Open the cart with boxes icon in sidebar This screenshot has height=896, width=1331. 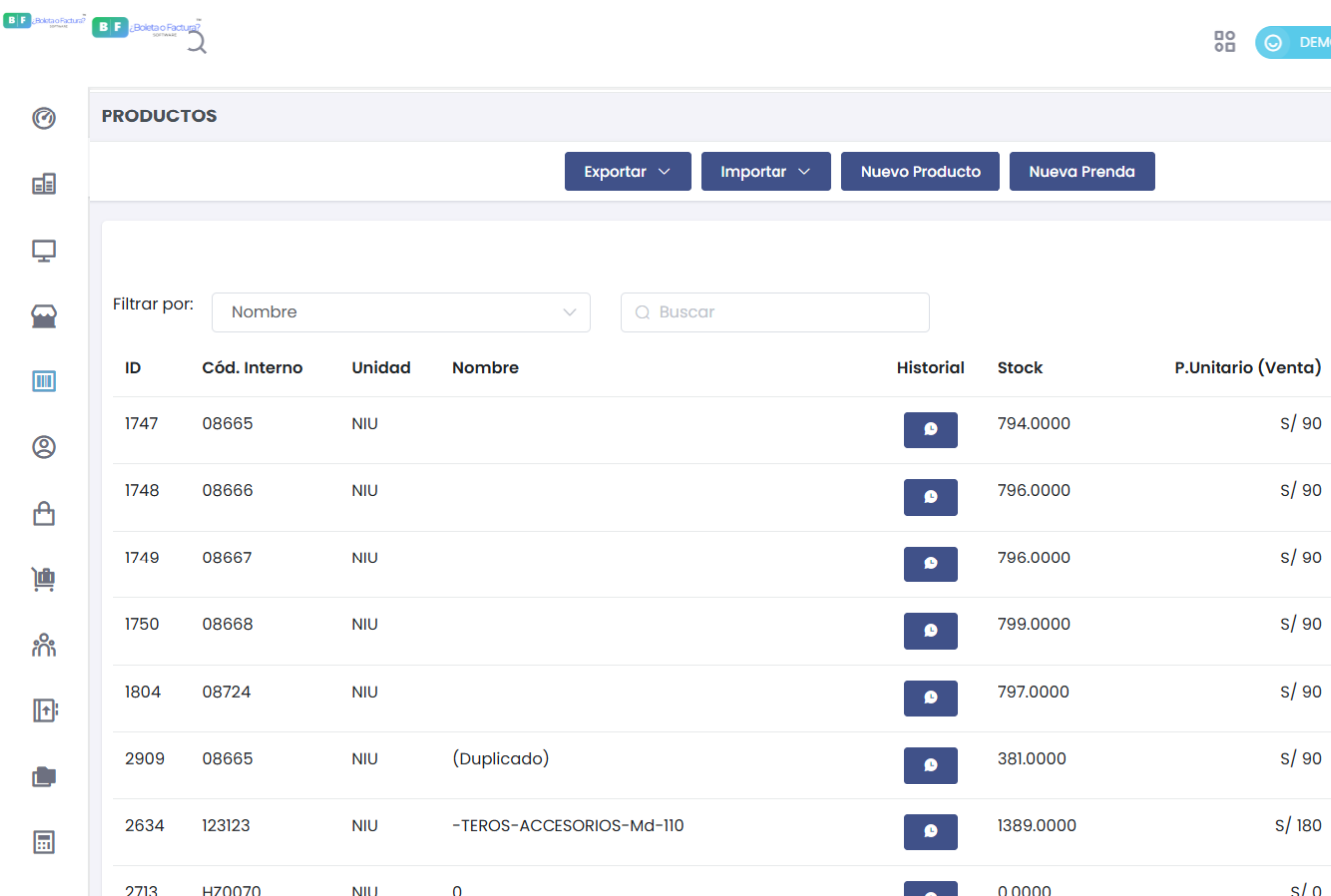[x=44, y=579]
